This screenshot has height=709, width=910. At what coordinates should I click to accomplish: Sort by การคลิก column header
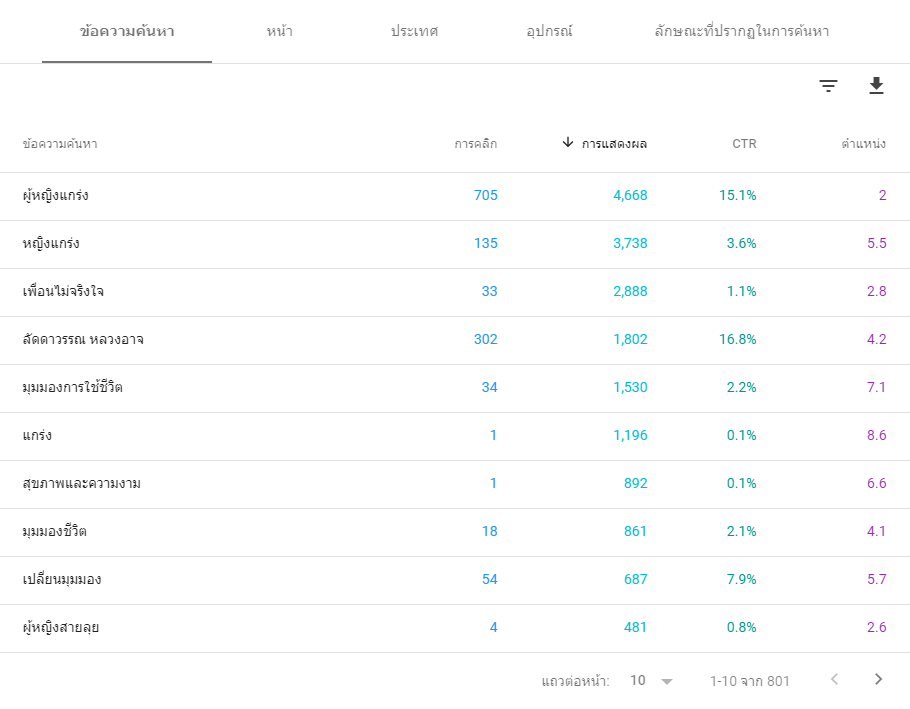coord(475,144)
